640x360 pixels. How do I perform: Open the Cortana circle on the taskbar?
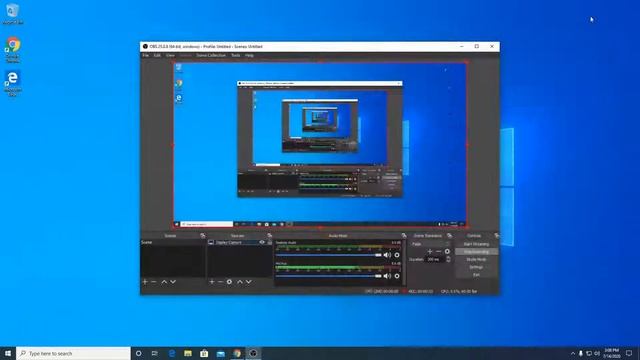pyautogui.click(x=138, y=353)
